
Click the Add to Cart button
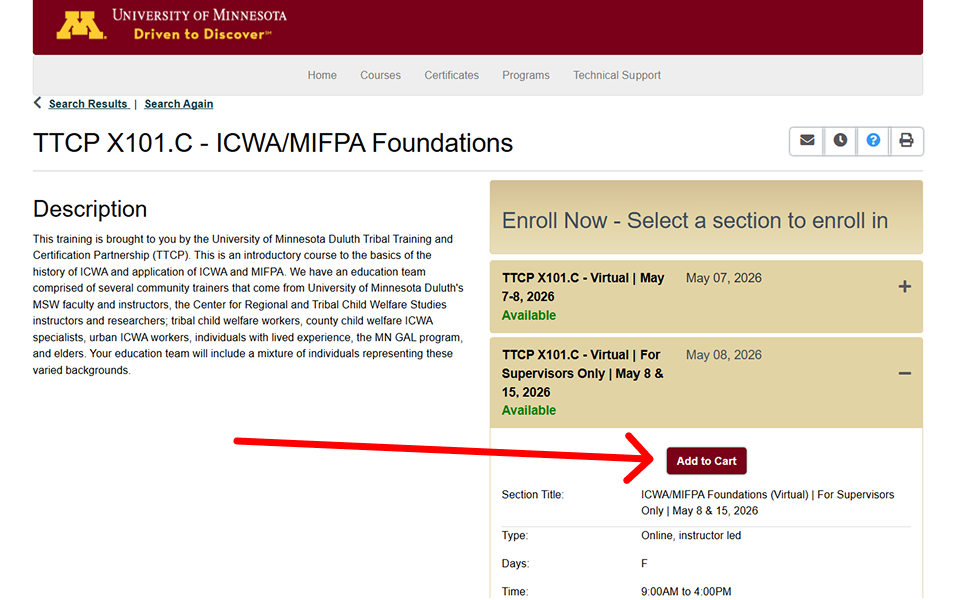point(707,461)
